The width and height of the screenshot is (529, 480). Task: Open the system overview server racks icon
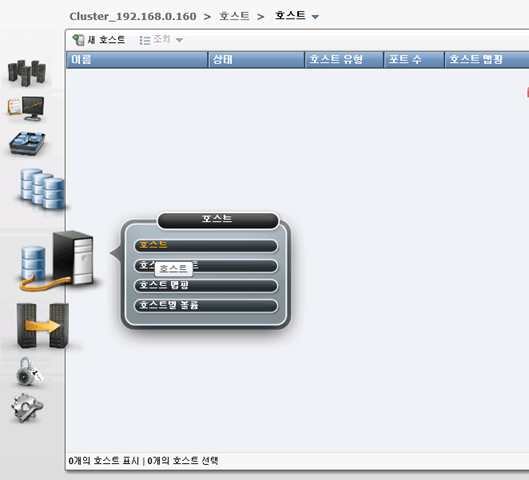[27, 73]
